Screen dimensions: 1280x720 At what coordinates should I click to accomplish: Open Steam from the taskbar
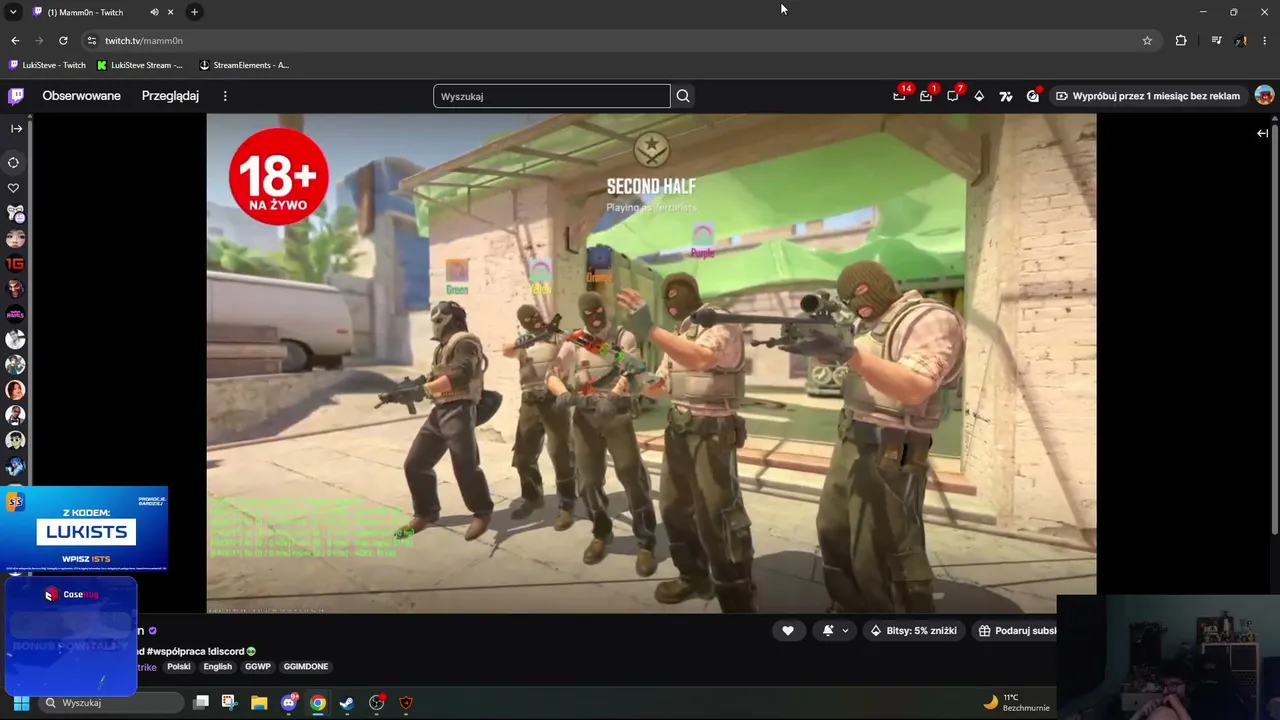tap(346, 703)
